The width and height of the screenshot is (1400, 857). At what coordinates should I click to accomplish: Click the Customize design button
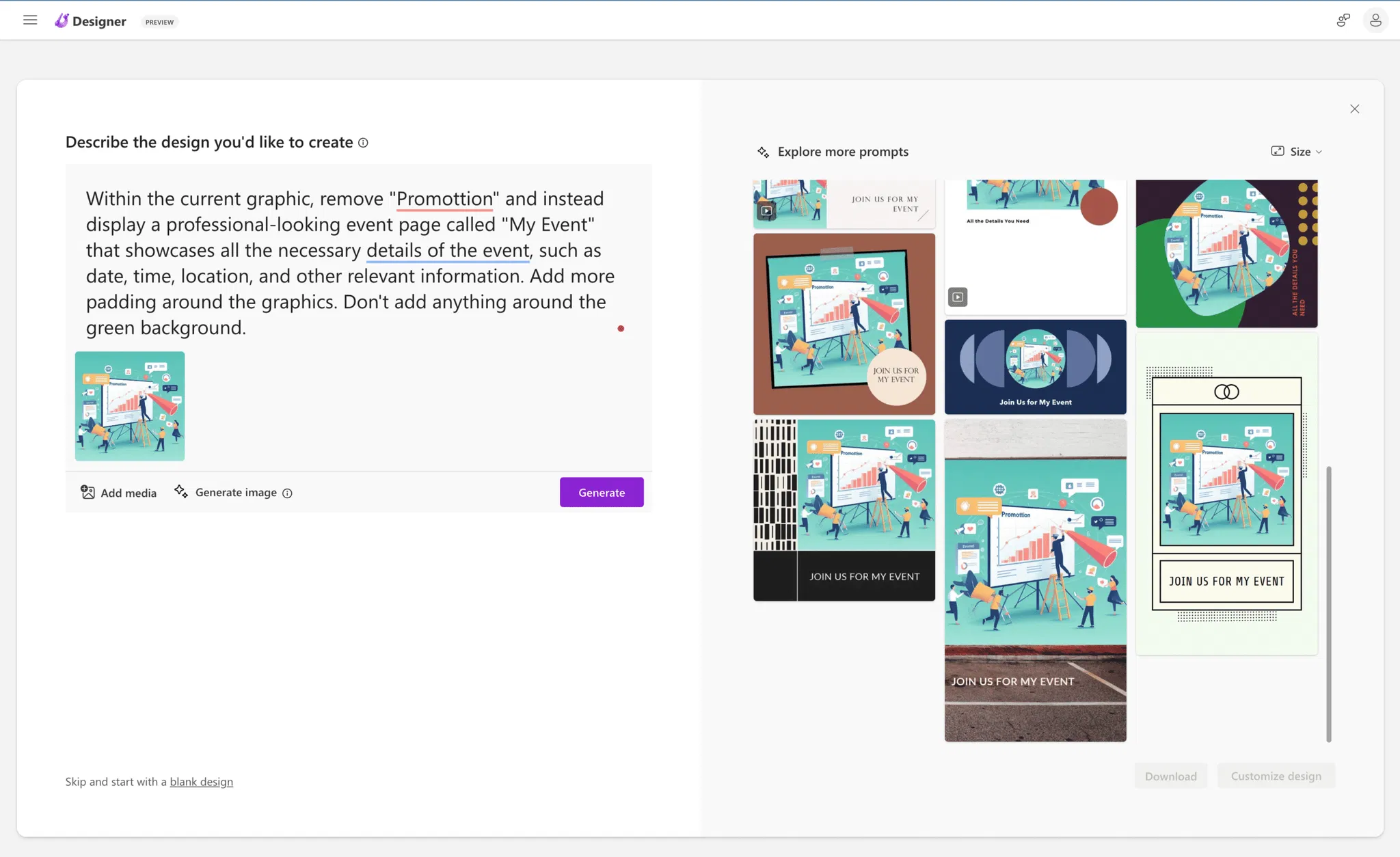[1276, 776]
